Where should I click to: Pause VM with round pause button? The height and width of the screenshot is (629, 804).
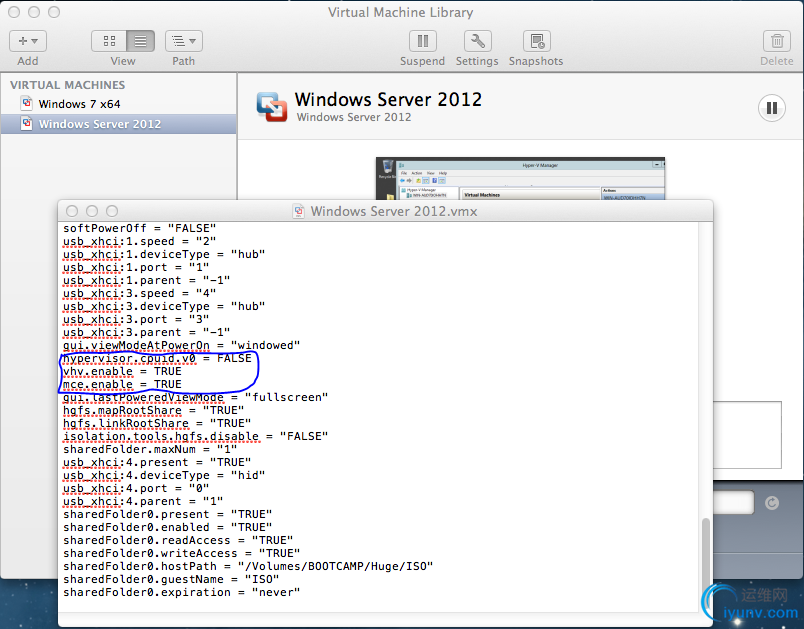(x=772, y=108)
